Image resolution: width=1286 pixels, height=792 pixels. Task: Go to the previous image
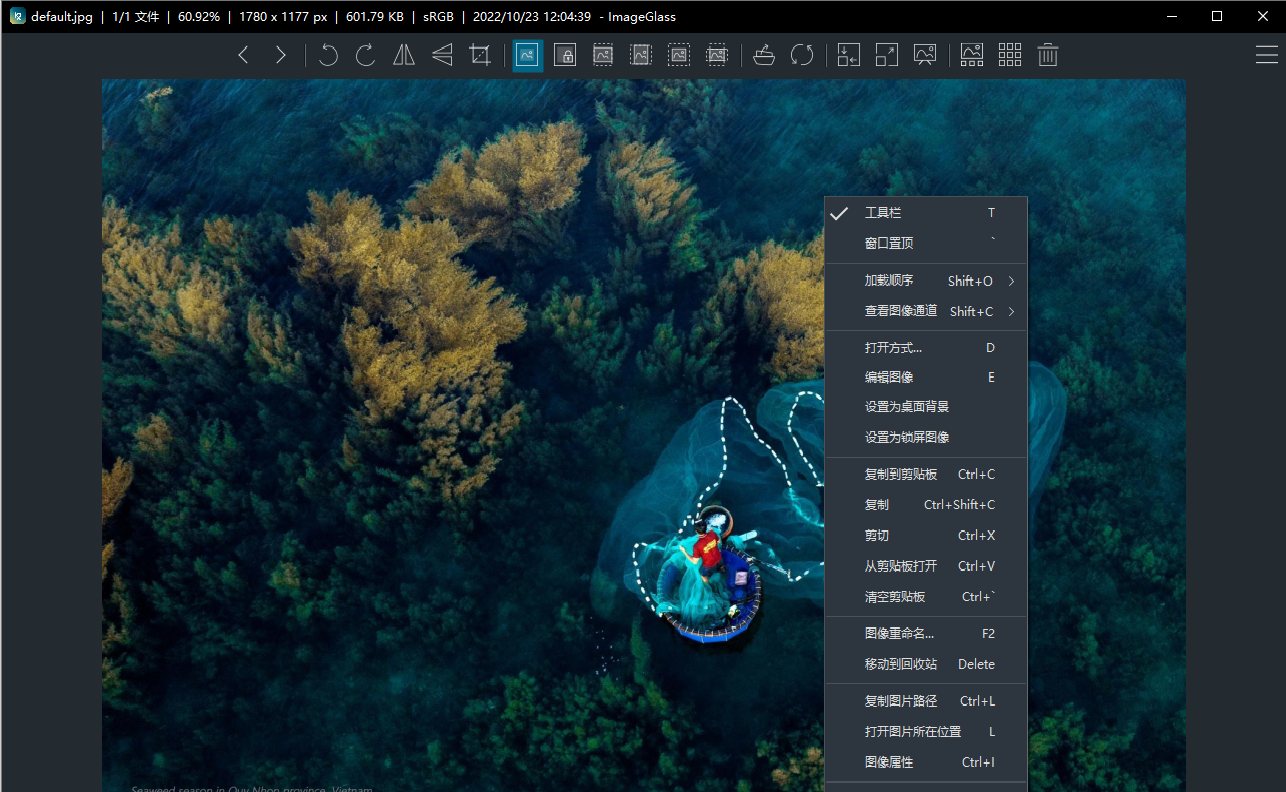(x=243, y=55)
